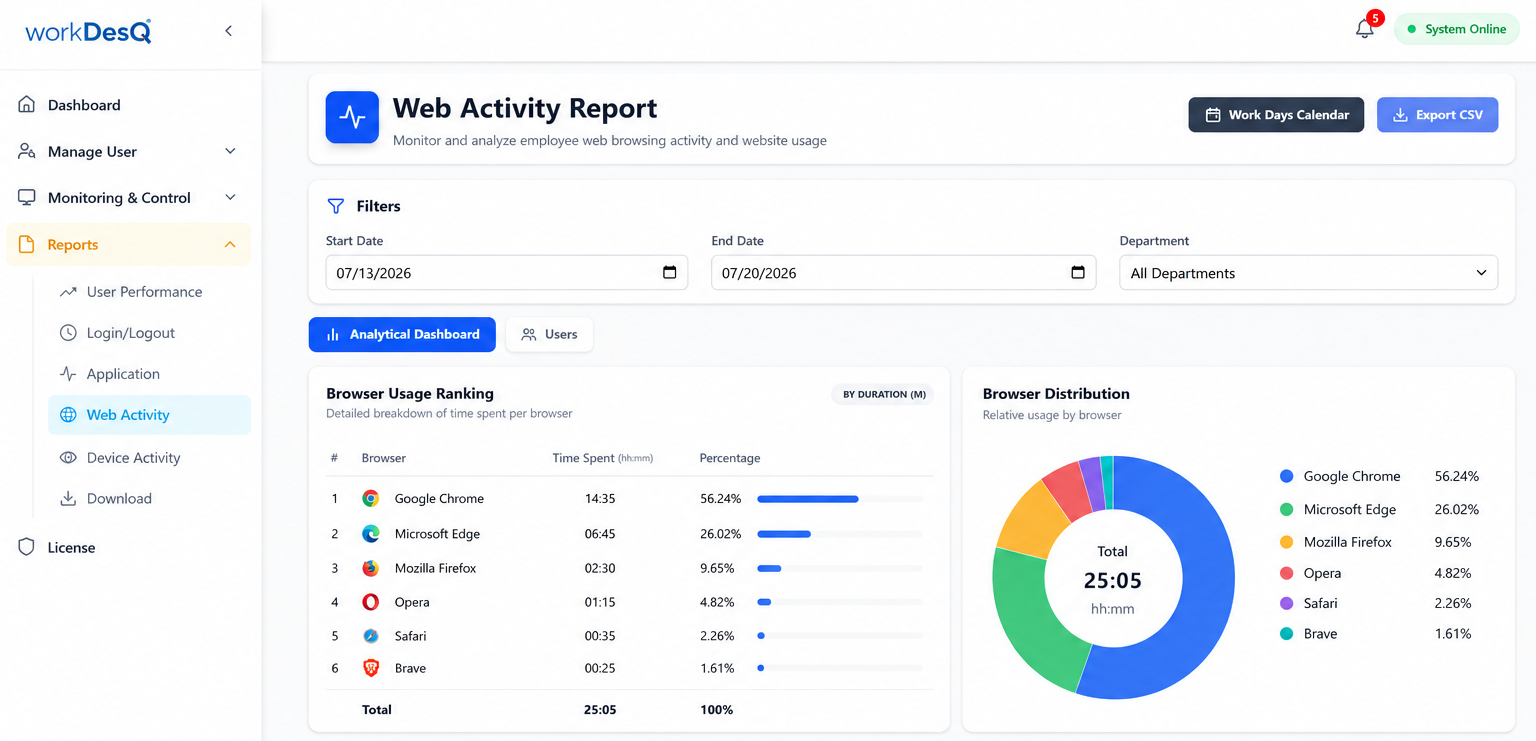Collapse the Reports section chevron

tap(230, 245)
